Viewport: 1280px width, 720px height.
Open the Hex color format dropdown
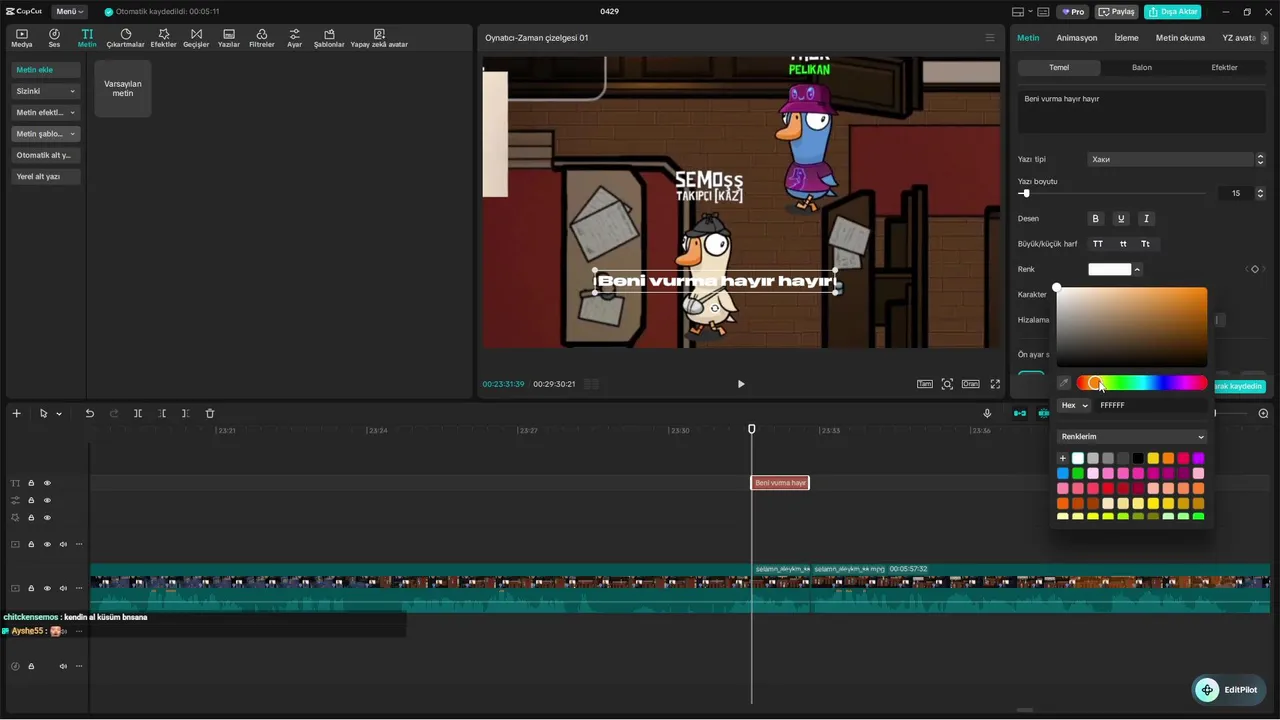tap(1075, 405)
